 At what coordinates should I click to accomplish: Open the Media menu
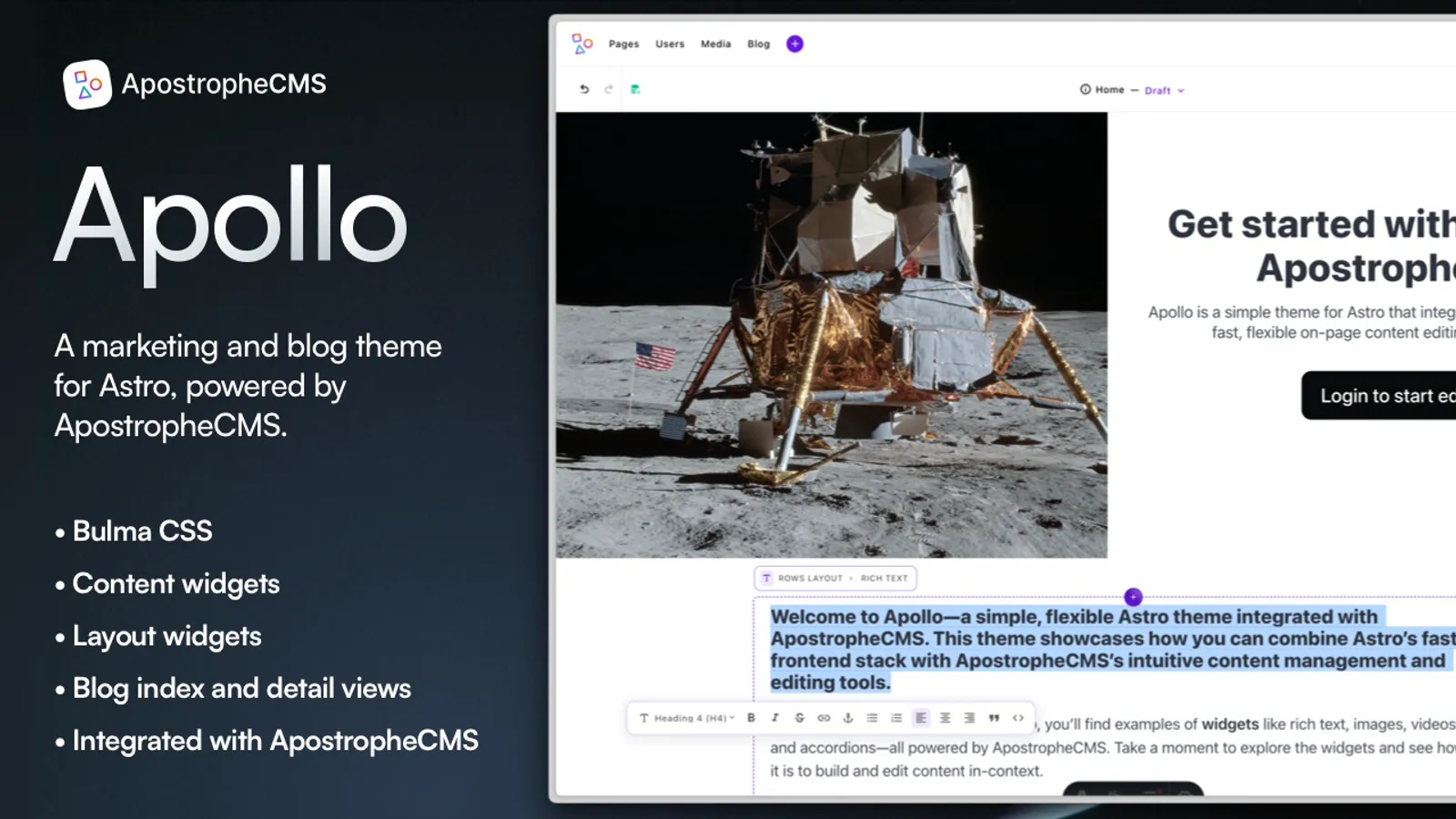point(715,44)
